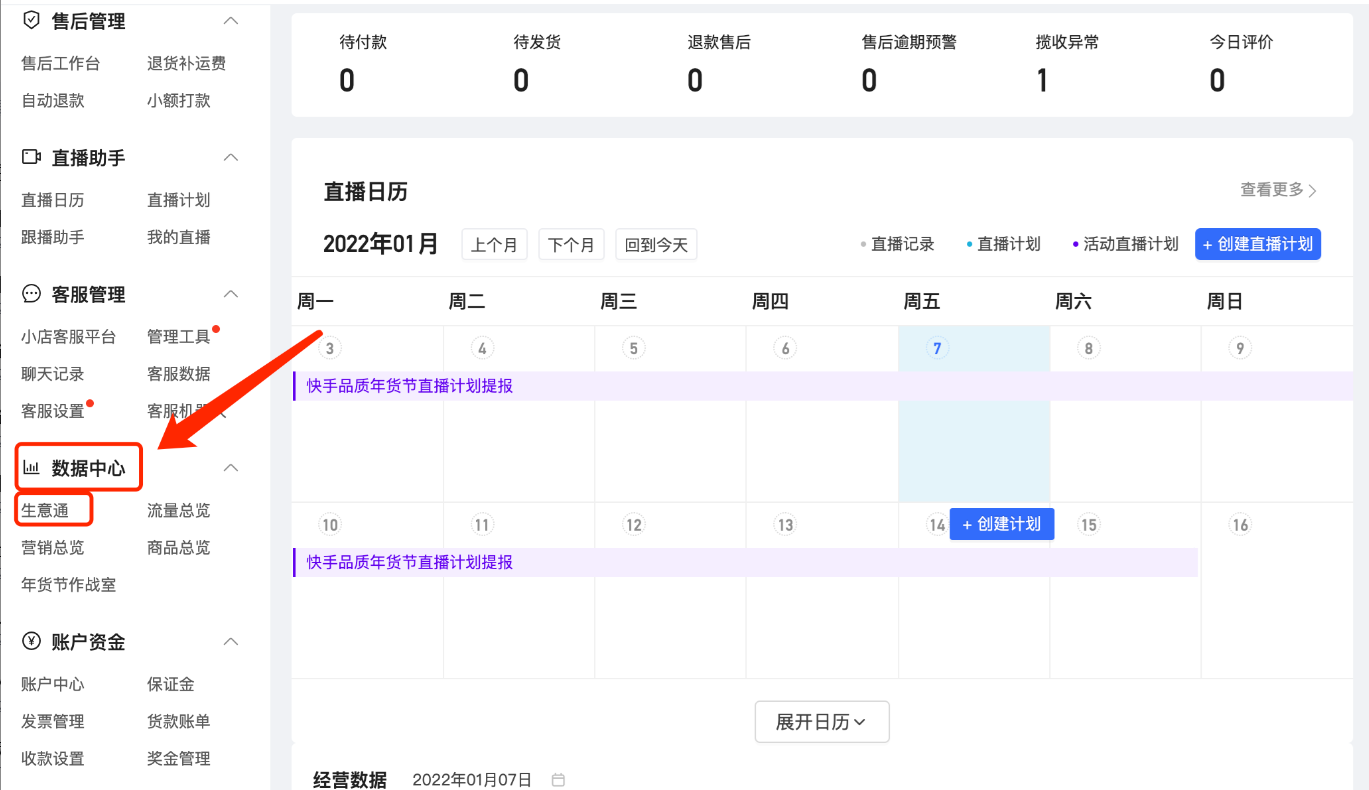Viewport: 1369px width, 790px height.
Task: Open 客服设置 menu item
Action: click(53, 411)
